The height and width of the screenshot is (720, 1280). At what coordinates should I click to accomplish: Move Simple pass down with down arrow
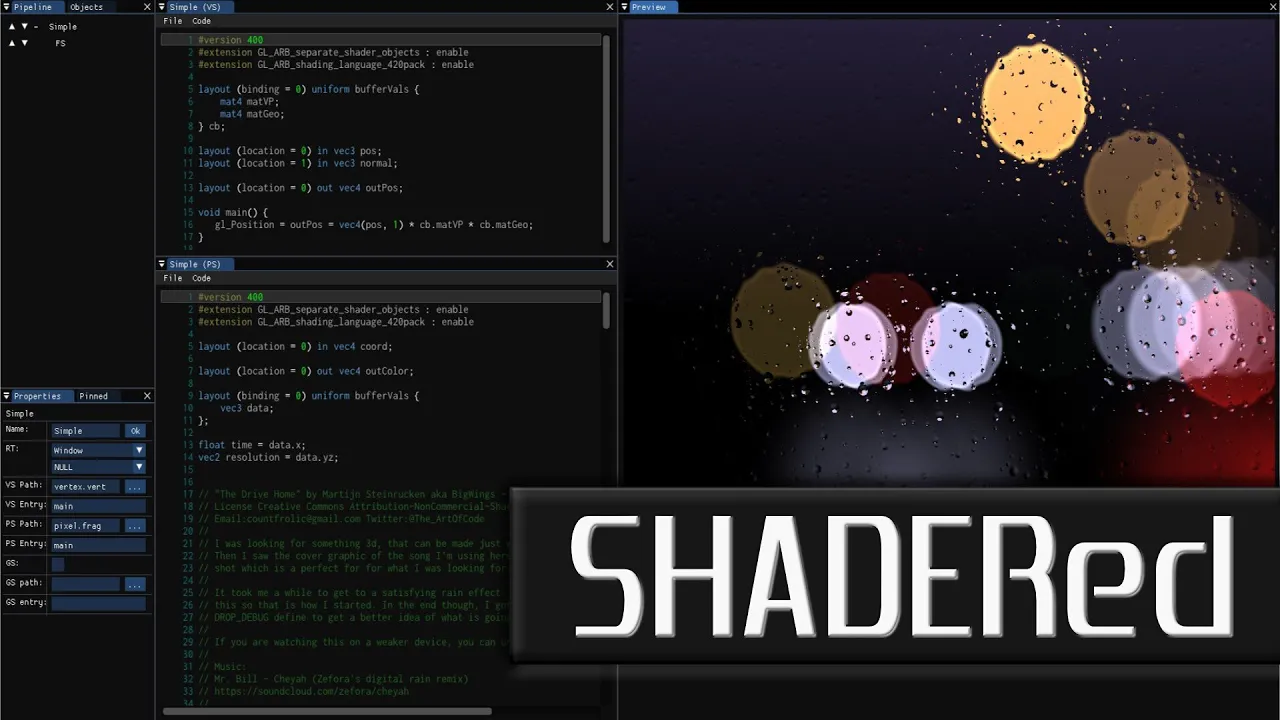click(x=24, y=27)
